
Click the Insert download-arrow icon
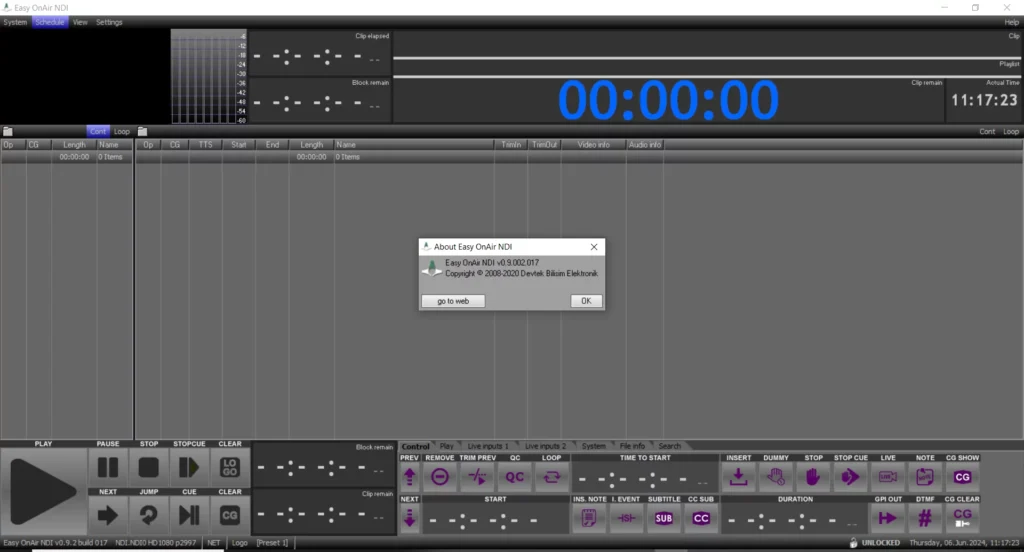click(739, 477)
